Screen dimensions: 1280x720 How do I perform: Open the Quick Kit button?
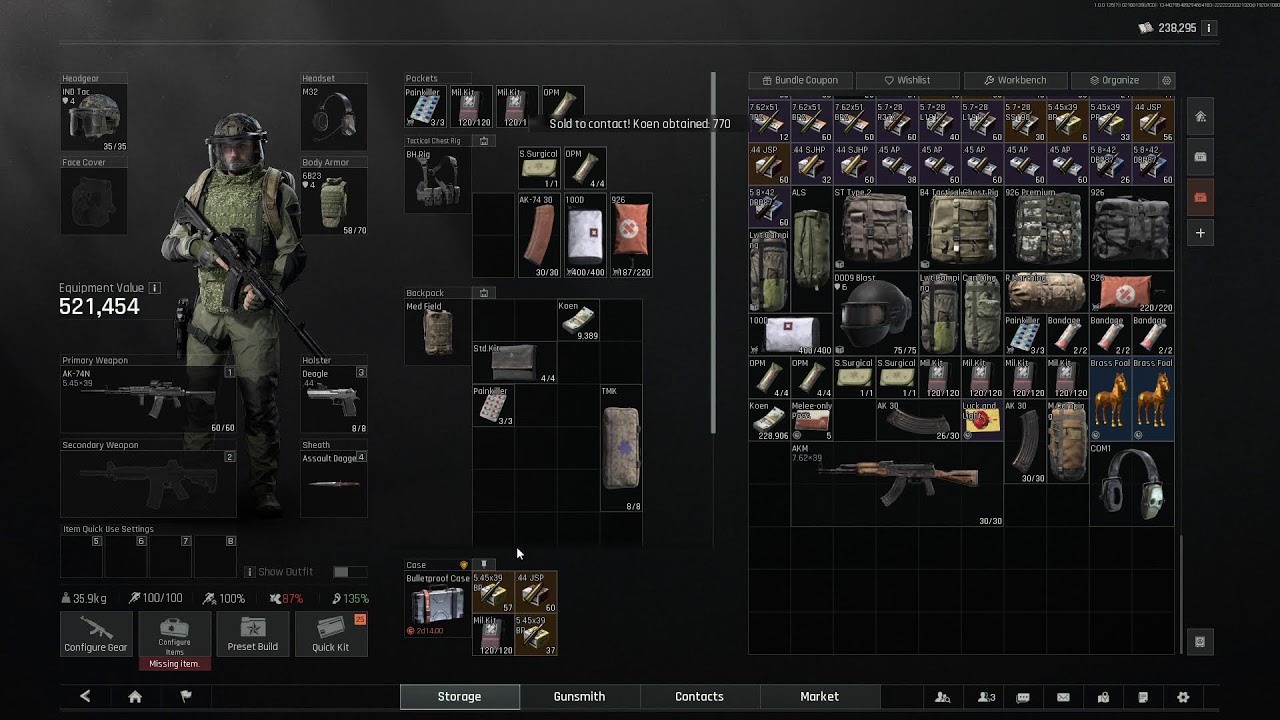[x=330, y=634]
